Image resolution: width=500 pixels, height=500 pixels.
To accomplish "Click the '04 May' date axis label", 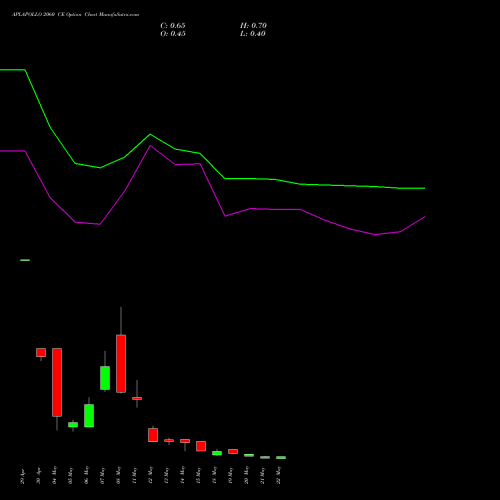I will [x=54, y=475].
